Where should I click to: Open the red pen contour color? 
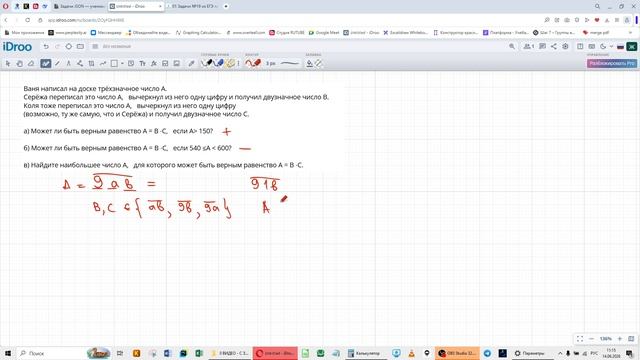pos(253,63)
